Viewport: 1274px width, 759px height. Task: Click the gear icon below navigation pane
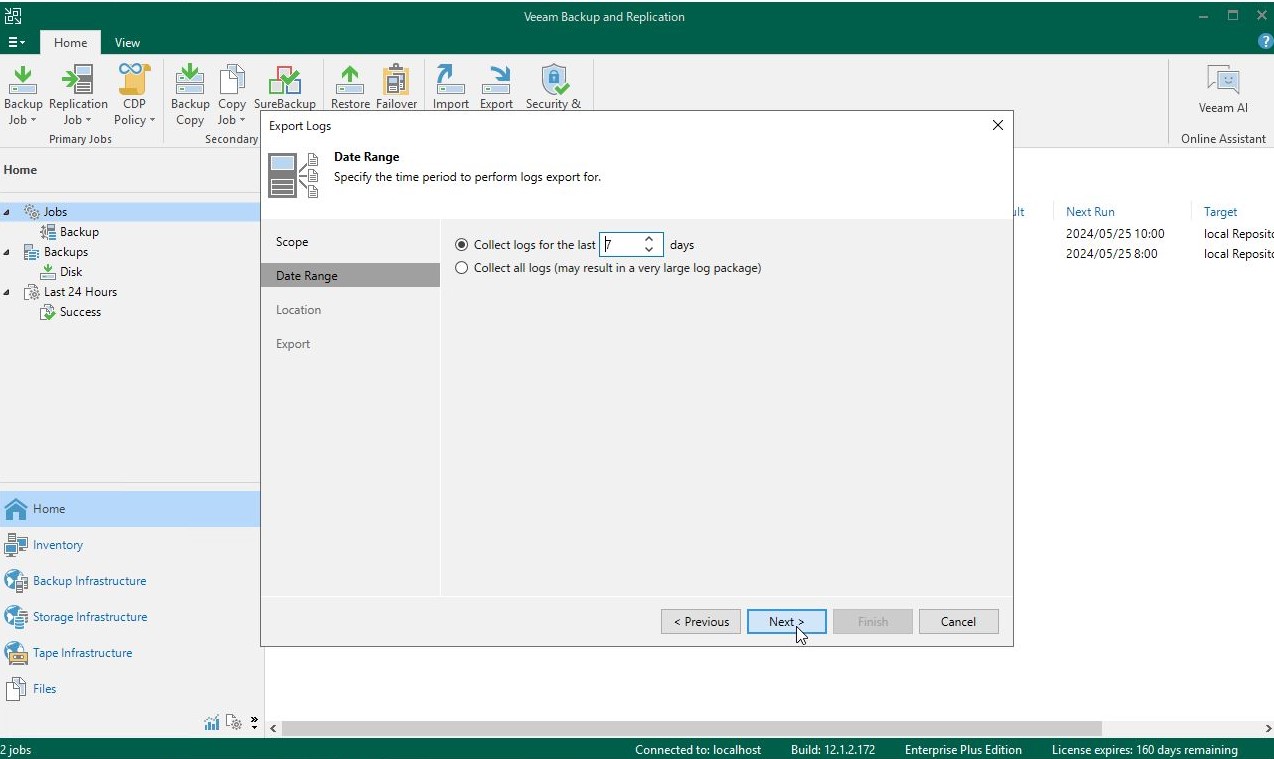coord(234,722)
